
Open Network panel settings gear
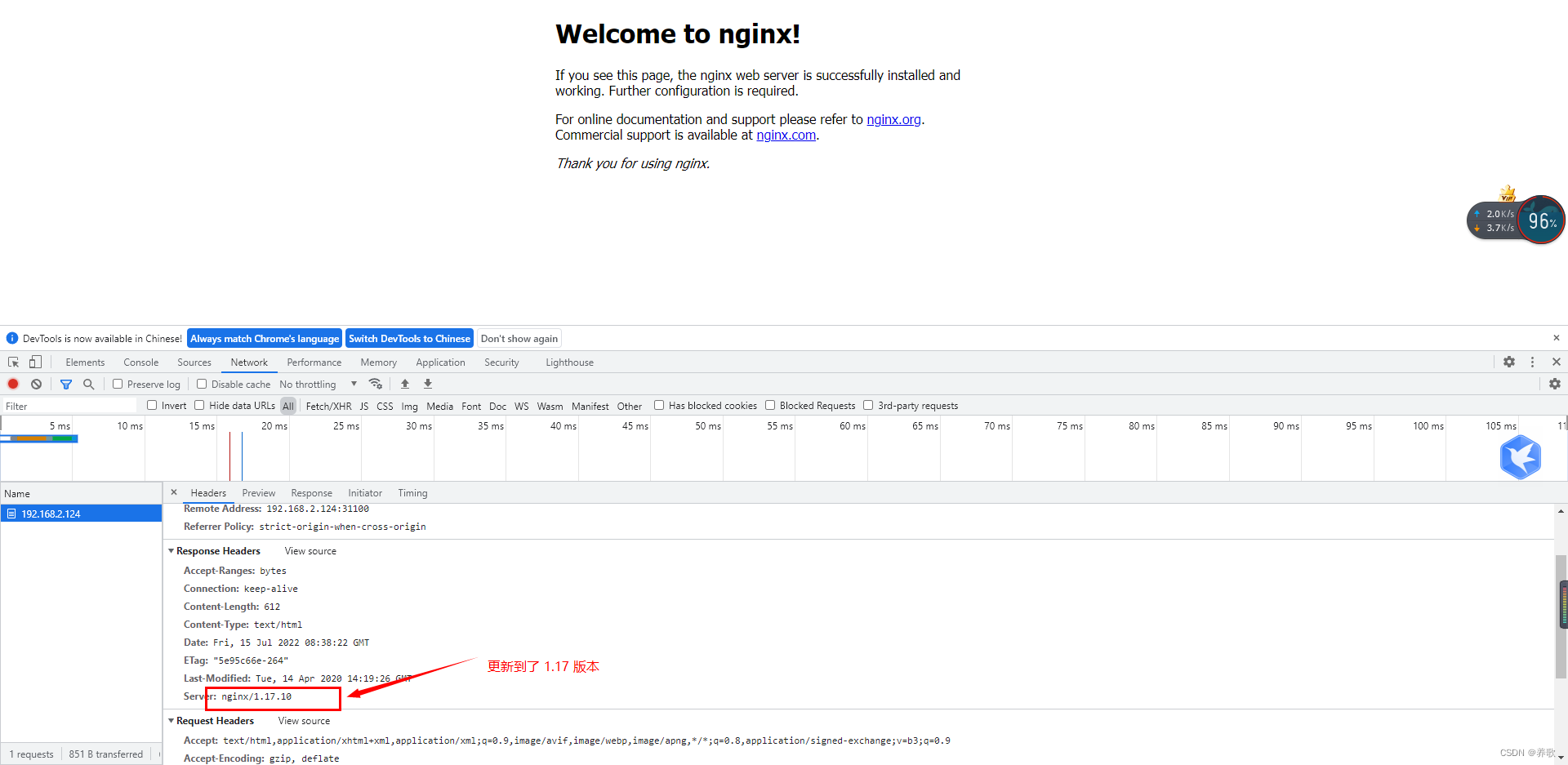tap(1555, 384)
